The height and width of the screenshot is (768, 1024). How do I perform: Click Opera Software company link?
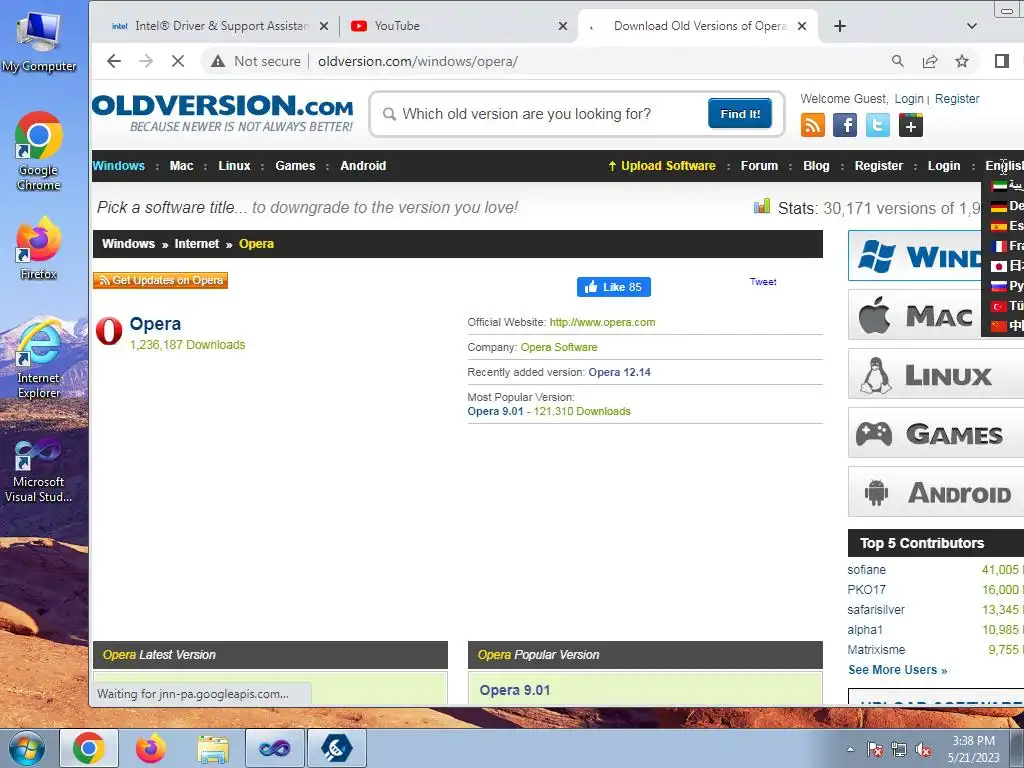click(559, 347)
